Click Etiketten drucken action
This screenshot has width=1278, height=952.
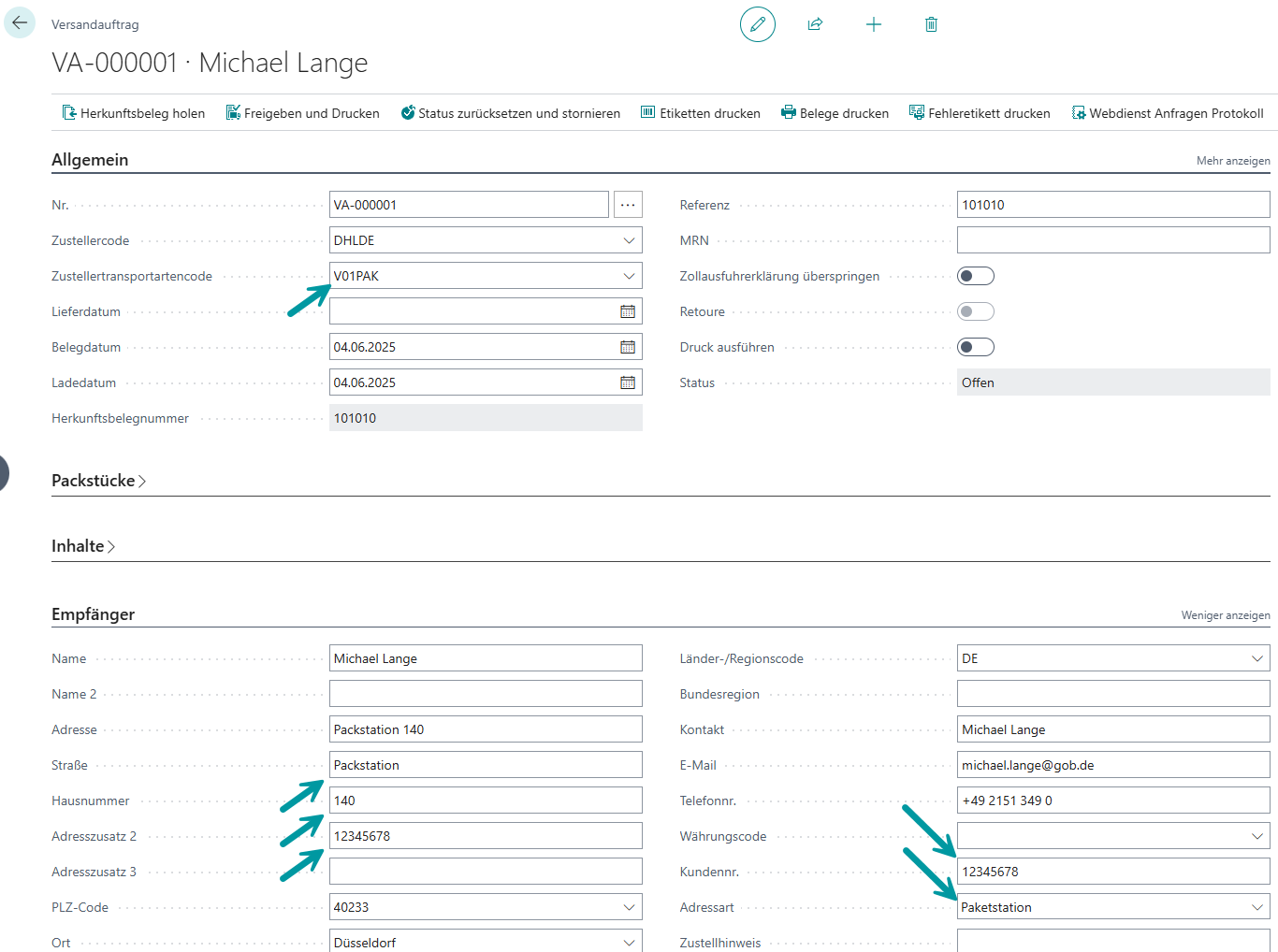click(x=701, y=113)
